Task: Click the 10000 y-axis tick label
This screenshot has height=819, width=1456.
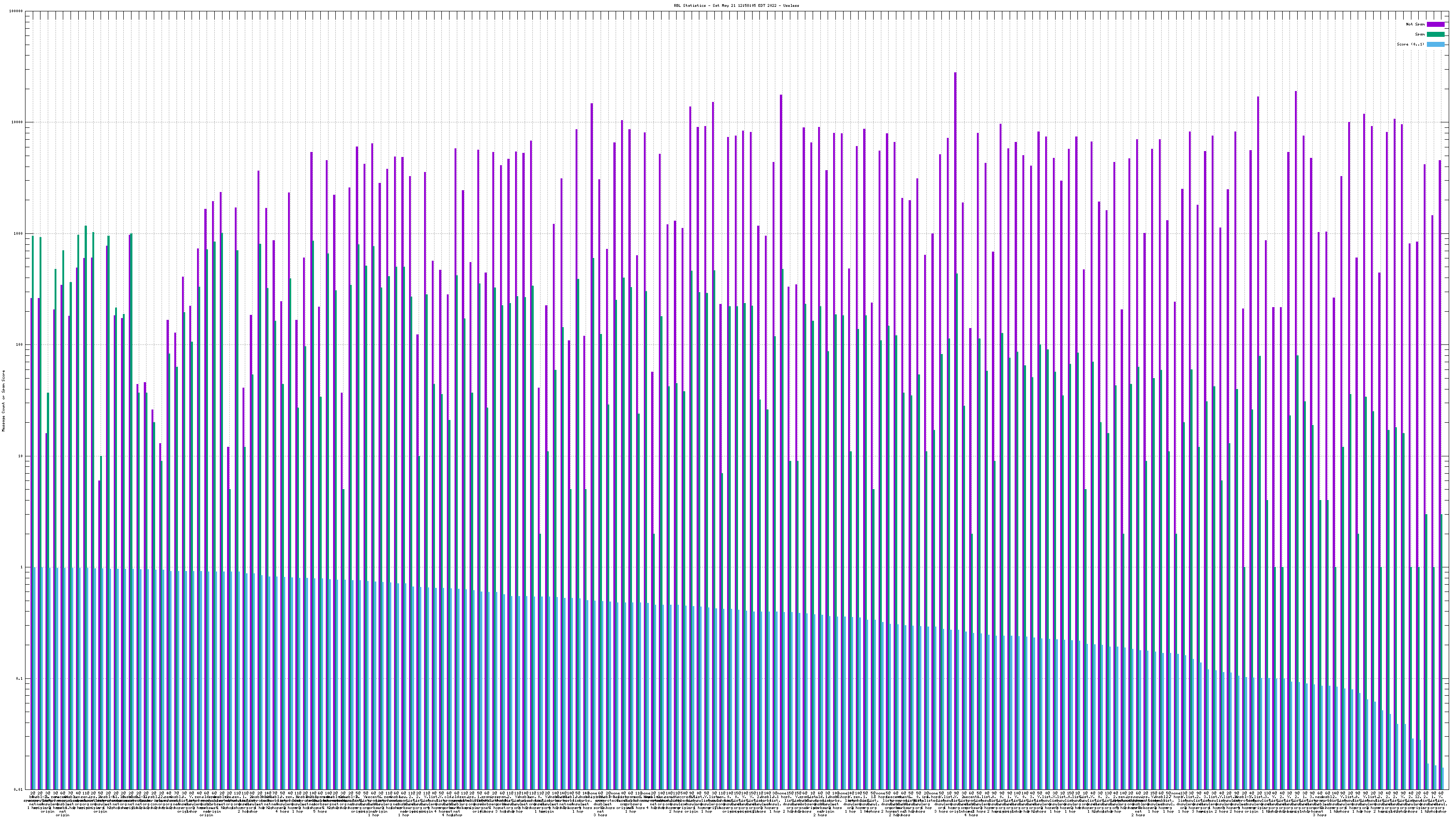Action: click(18, 123)
